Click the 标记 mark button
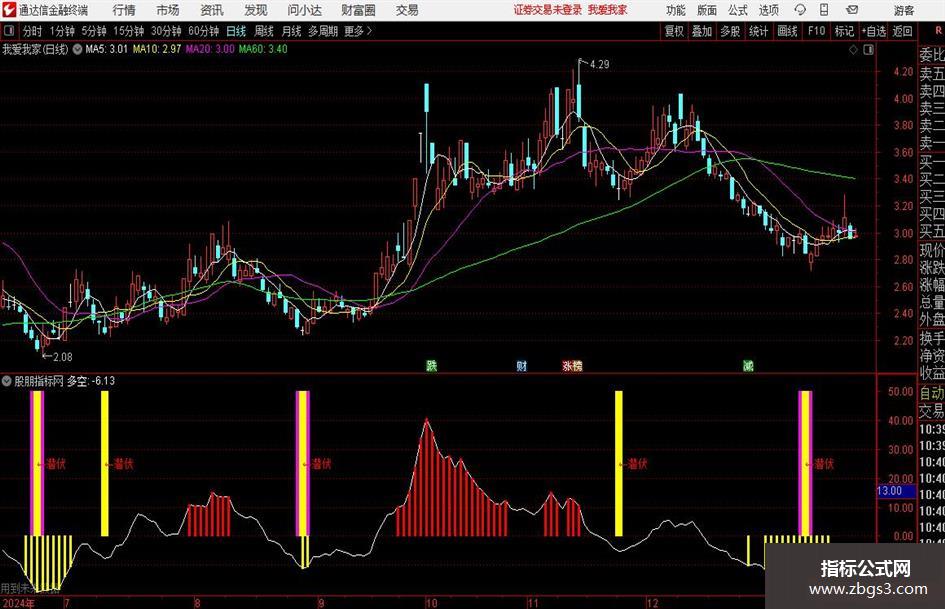The height and width of the screenshot is (609, 945). pyautogui.click(x=844, y=31)
